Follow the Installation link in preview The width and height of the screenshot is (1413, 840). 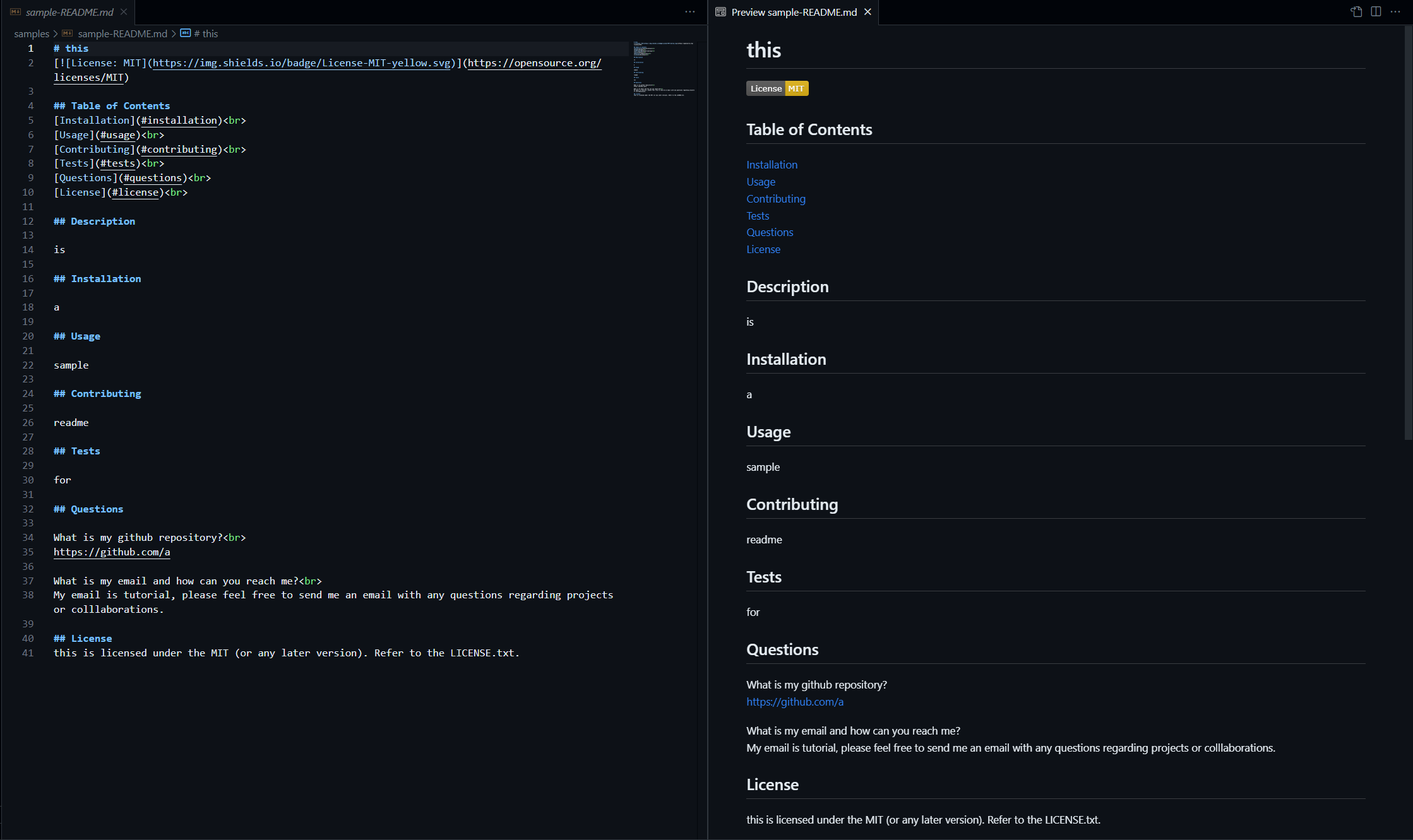[x=772, y=165]
